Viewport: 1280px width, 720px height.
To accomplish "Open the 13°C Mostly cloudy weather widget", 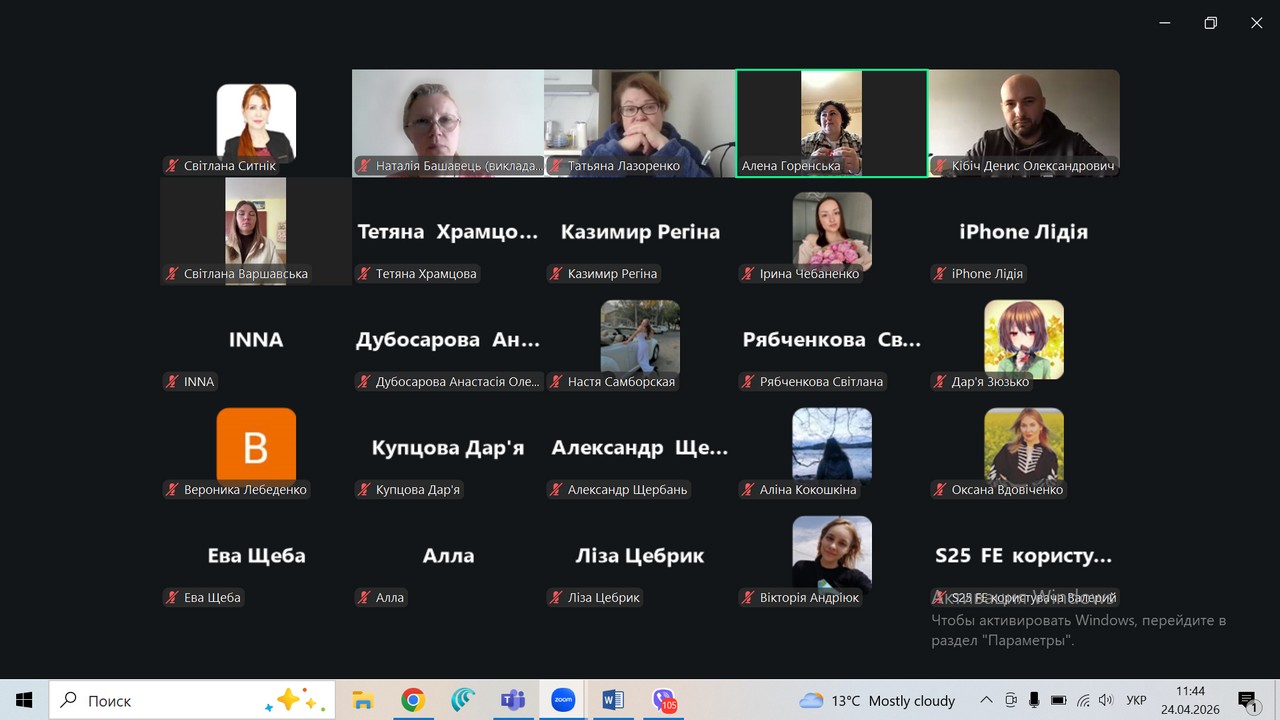I will pyautogui.click(x=877, y=700).
